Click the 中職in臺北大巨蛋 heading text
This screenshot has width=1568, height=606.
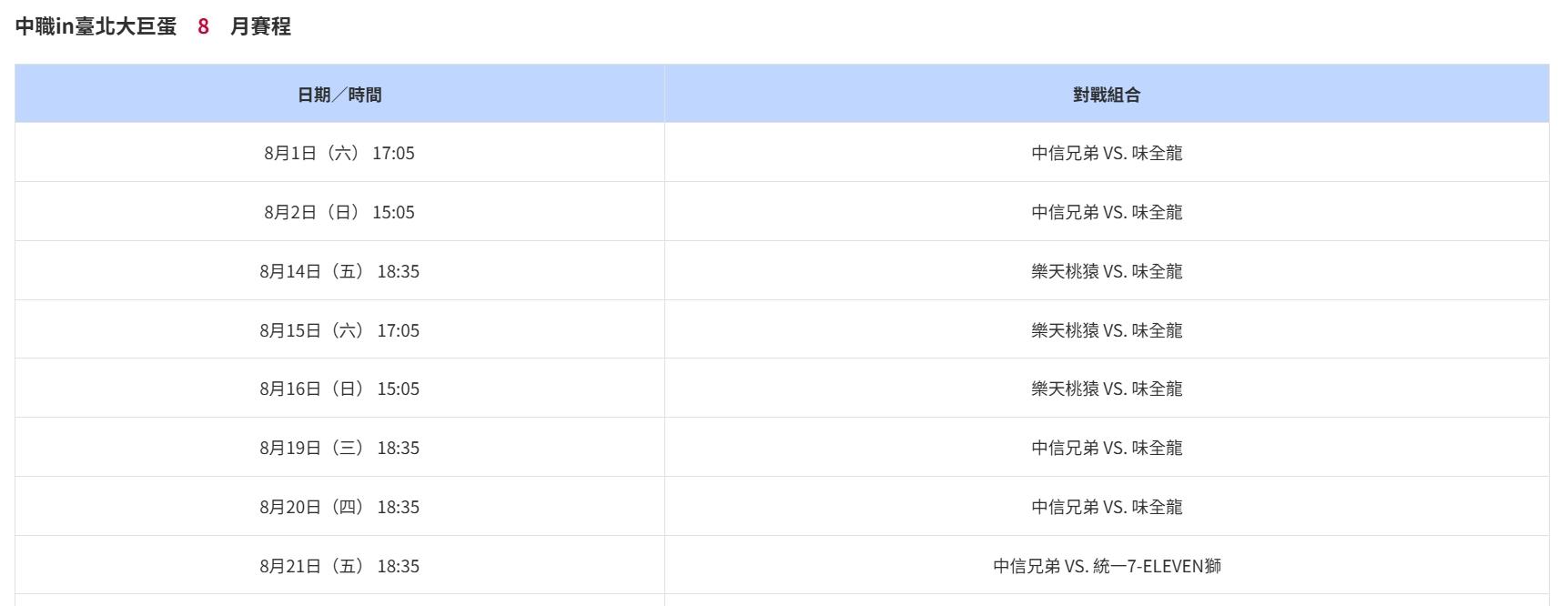coord(96,26)
